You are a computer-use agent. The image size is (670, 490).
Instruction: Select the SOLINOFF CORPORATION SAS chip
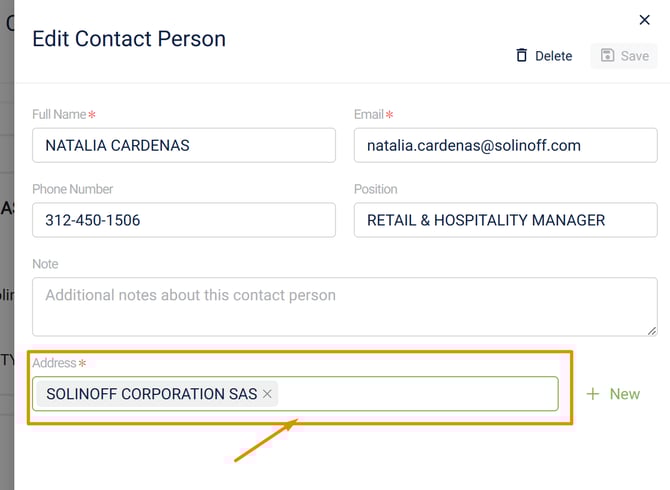150,394
